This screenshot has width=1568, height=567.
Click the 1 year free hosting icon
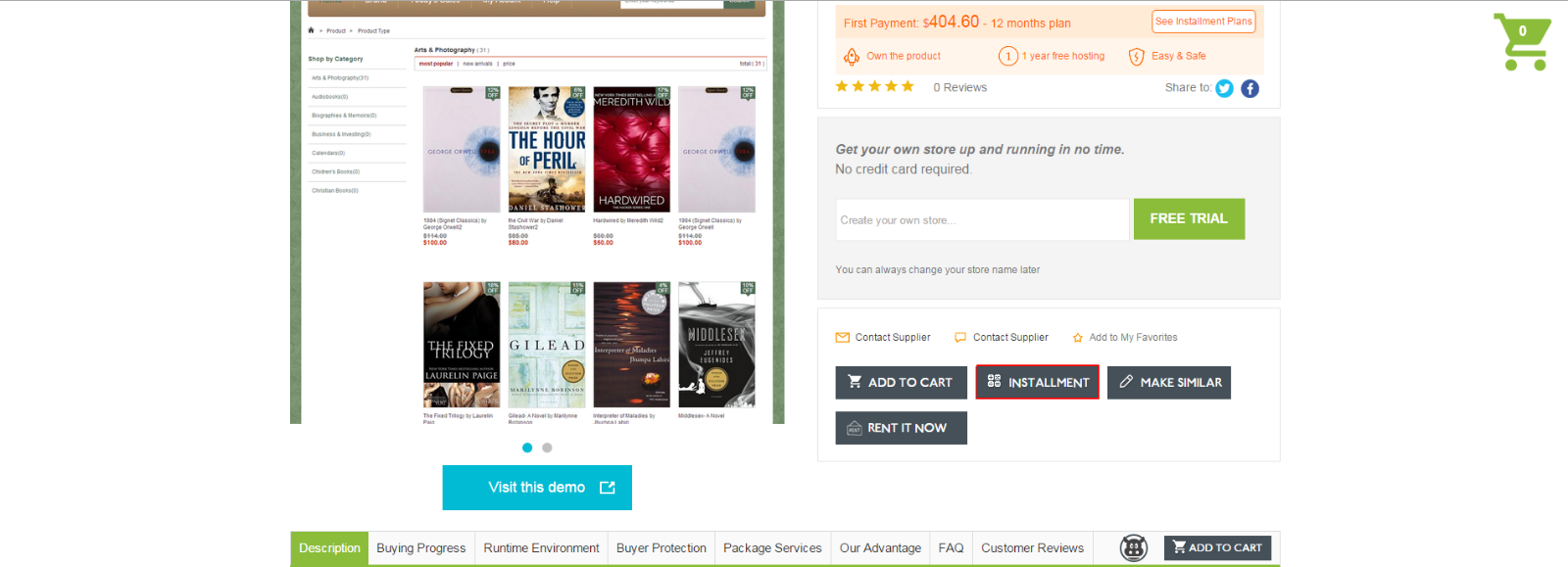point(1007,56)
